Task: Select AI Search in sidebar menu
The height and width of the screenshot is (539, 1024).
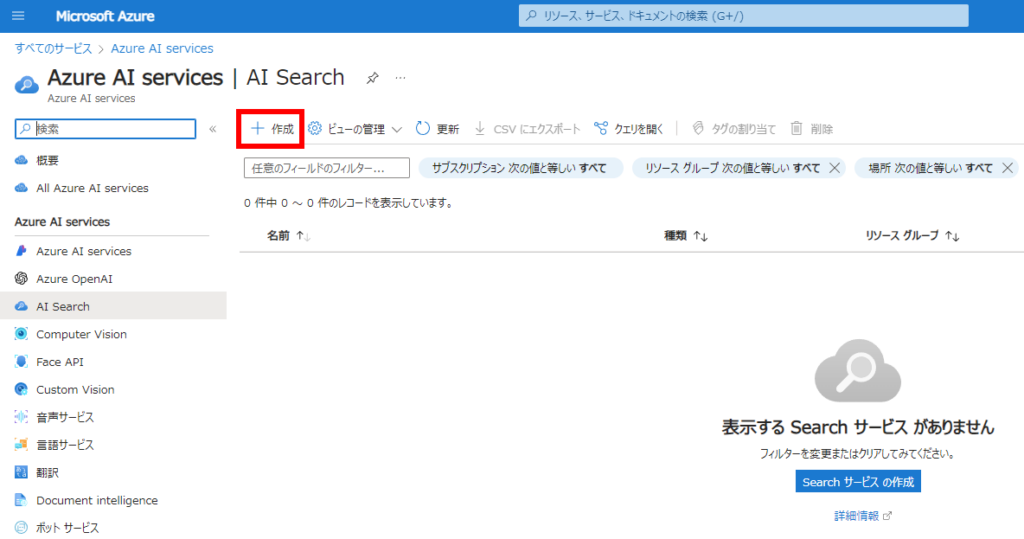Action: 113,306
